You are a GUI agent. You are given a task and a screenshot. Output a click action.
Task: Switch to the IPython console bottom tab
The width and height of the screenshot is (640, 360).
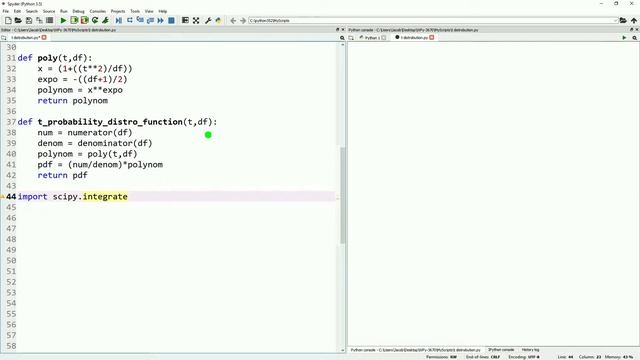pos(501,350)
